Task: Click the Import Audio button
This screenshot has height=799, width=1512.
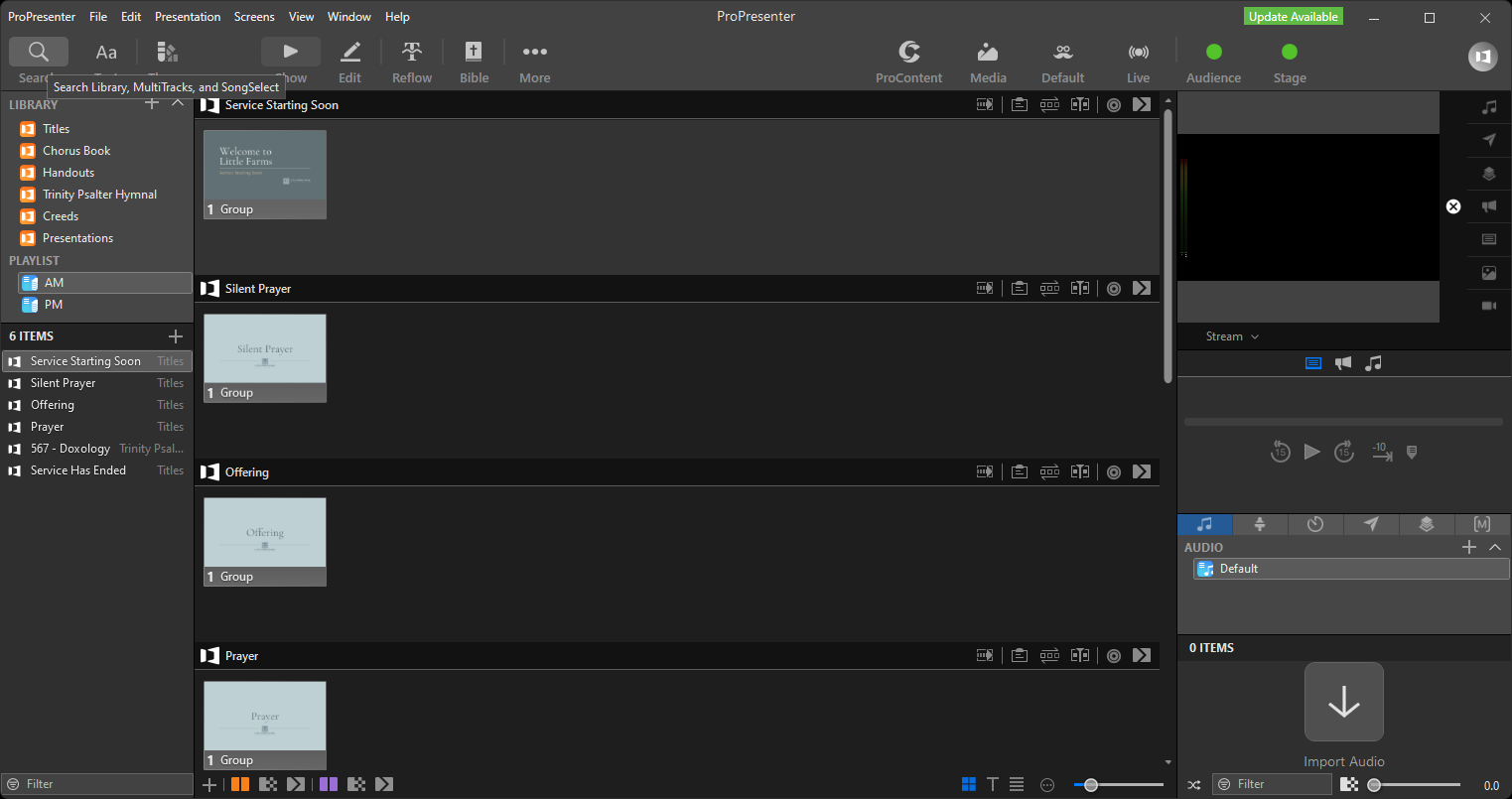Action: click(1343, 702)
